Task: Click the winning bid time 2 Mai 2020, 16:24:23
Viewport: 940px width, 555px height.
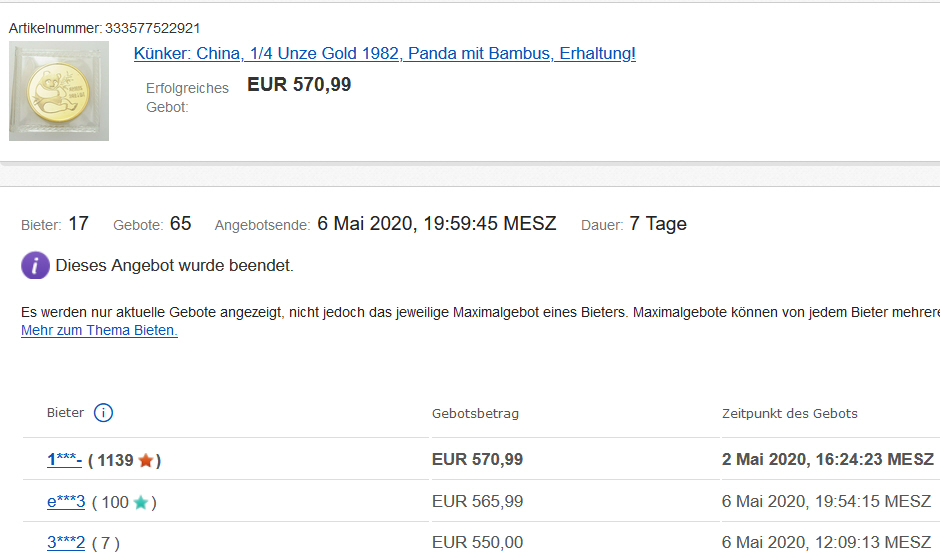Action: (827, 460)
